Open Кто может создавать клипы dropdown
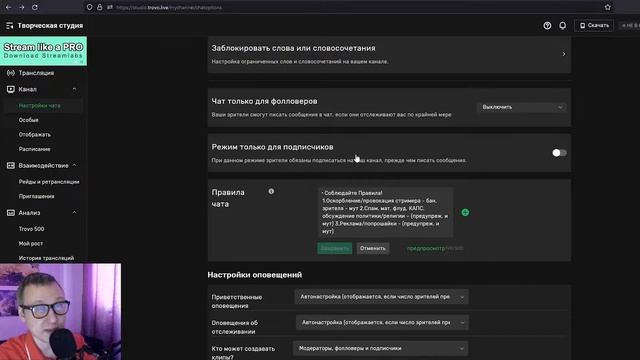The width and height of the screenshot is (640, 360). click(x=380, y=348)
